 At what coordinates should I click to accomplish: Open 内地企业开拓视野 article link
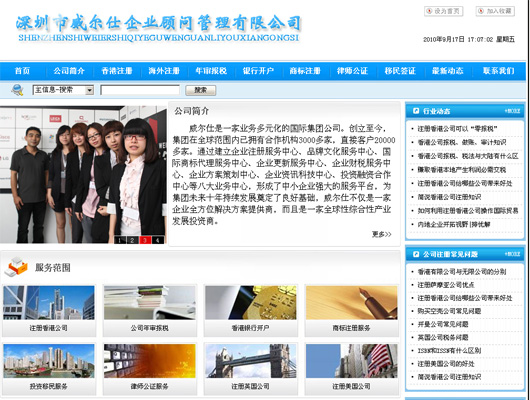pyautogui.click(x=454, y=225)
